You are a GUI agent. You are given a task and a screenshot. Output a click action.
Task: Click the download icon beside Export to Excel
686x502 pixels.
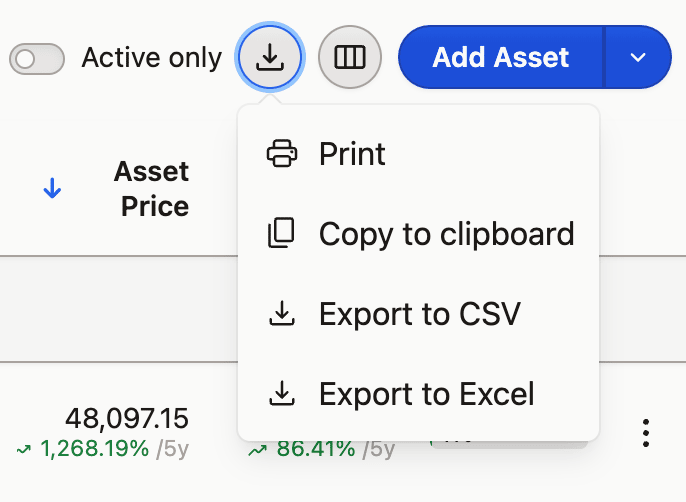[281, 393]
